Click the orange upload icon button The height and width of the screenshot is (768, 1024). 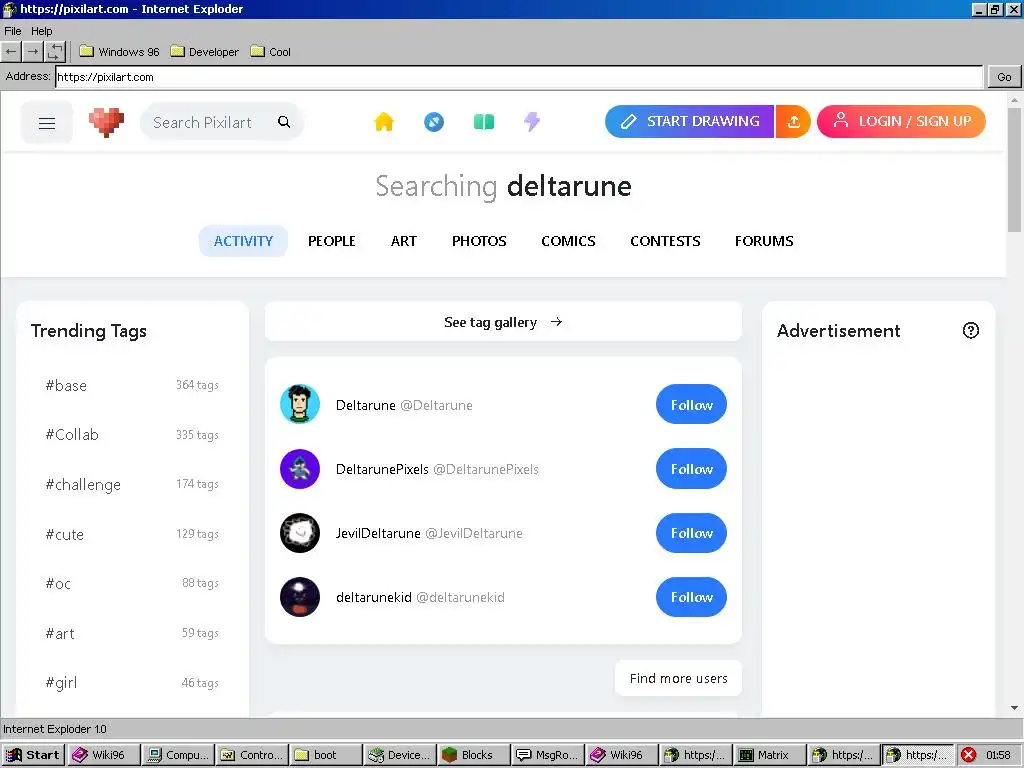[793, 121]
